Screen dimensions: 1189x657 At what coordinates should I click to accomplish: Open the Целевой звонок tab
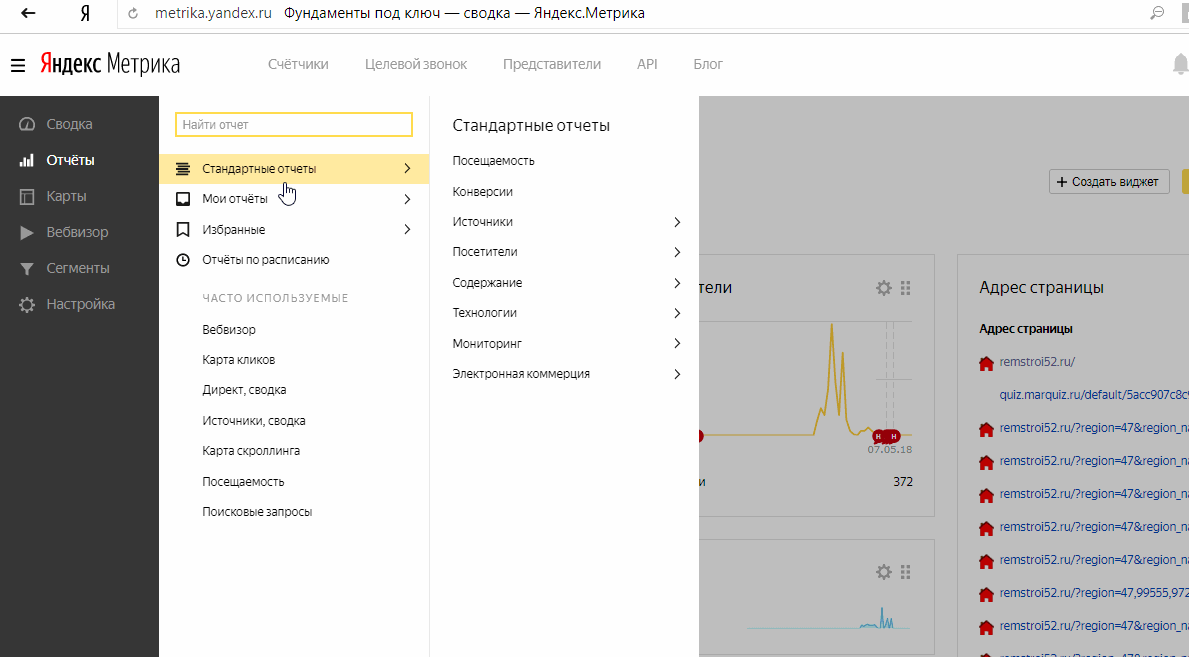pos(416,64)
